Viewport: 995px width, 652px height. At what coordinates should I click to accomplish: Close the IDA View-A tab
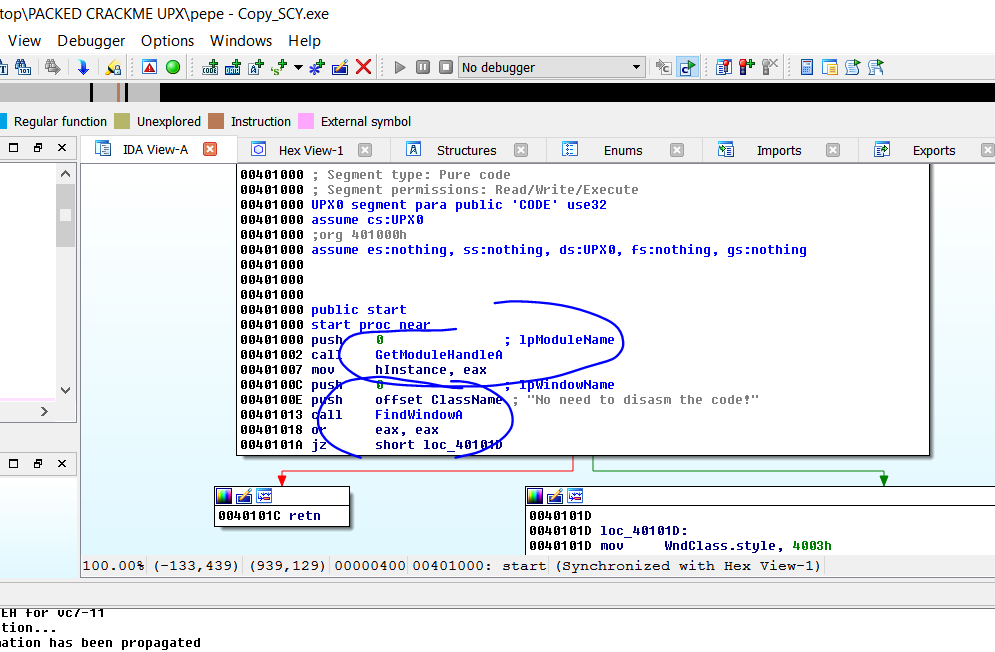pyautogui.click(x=210, y=149)
